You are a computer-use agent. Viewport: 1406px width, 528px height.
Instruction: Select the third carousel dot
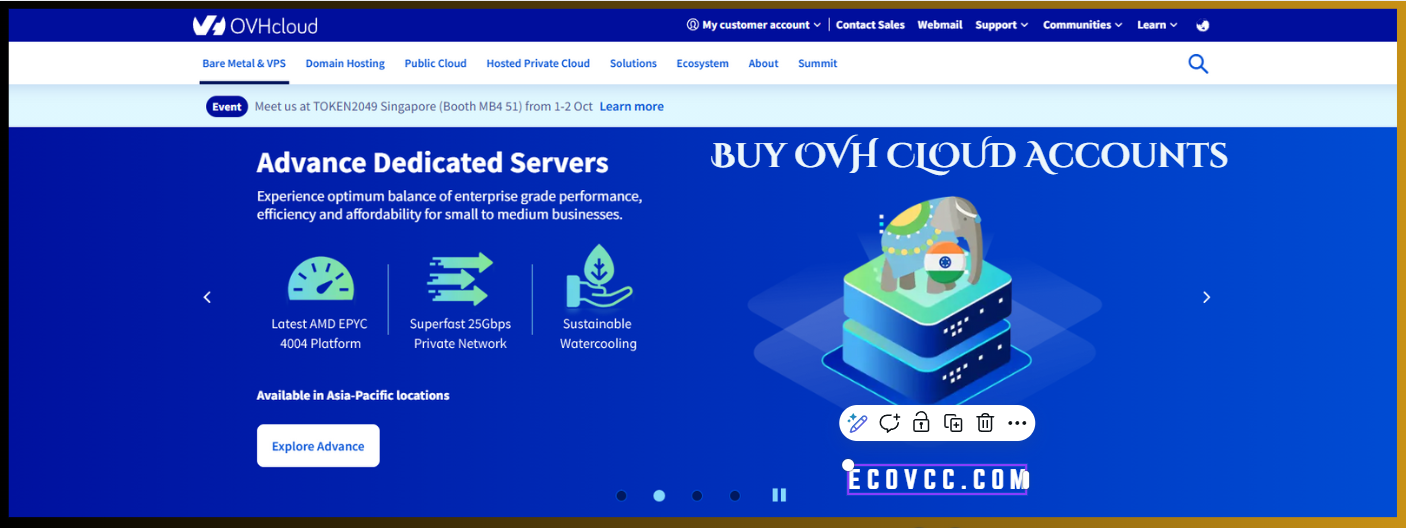coord(697,495)
